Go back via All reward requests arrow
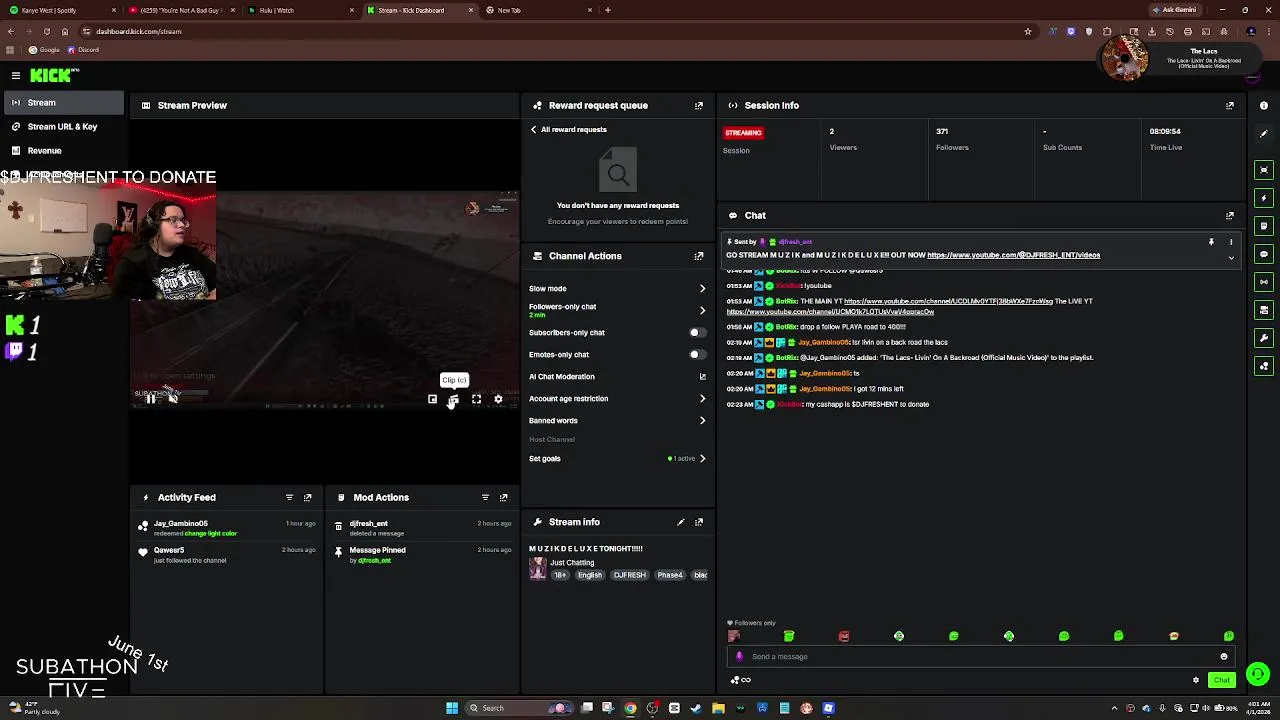This screenshot has height=720, width=1280. tap(534, 129)
